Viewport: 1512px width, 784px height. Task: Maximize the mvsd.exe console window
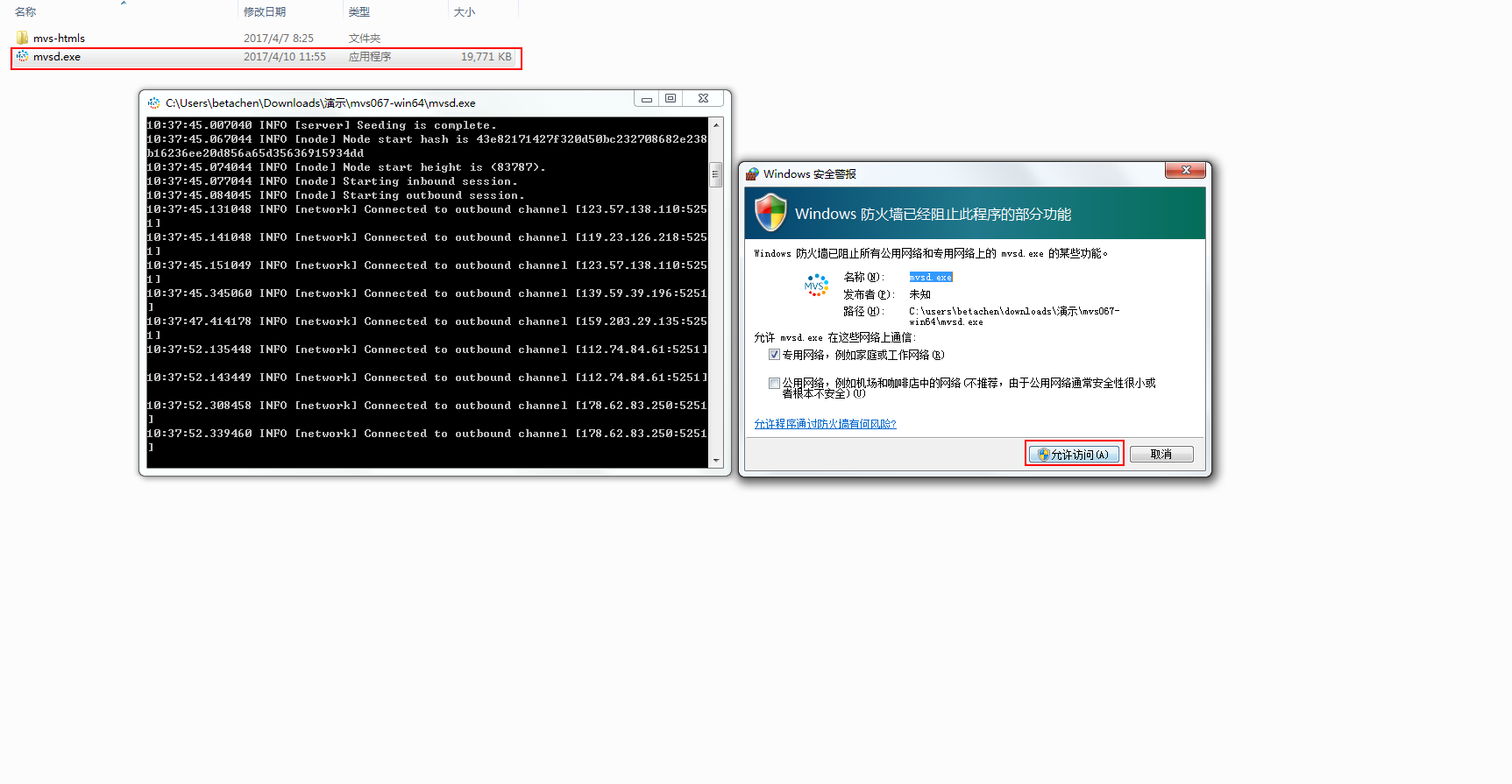coord(671,99)
